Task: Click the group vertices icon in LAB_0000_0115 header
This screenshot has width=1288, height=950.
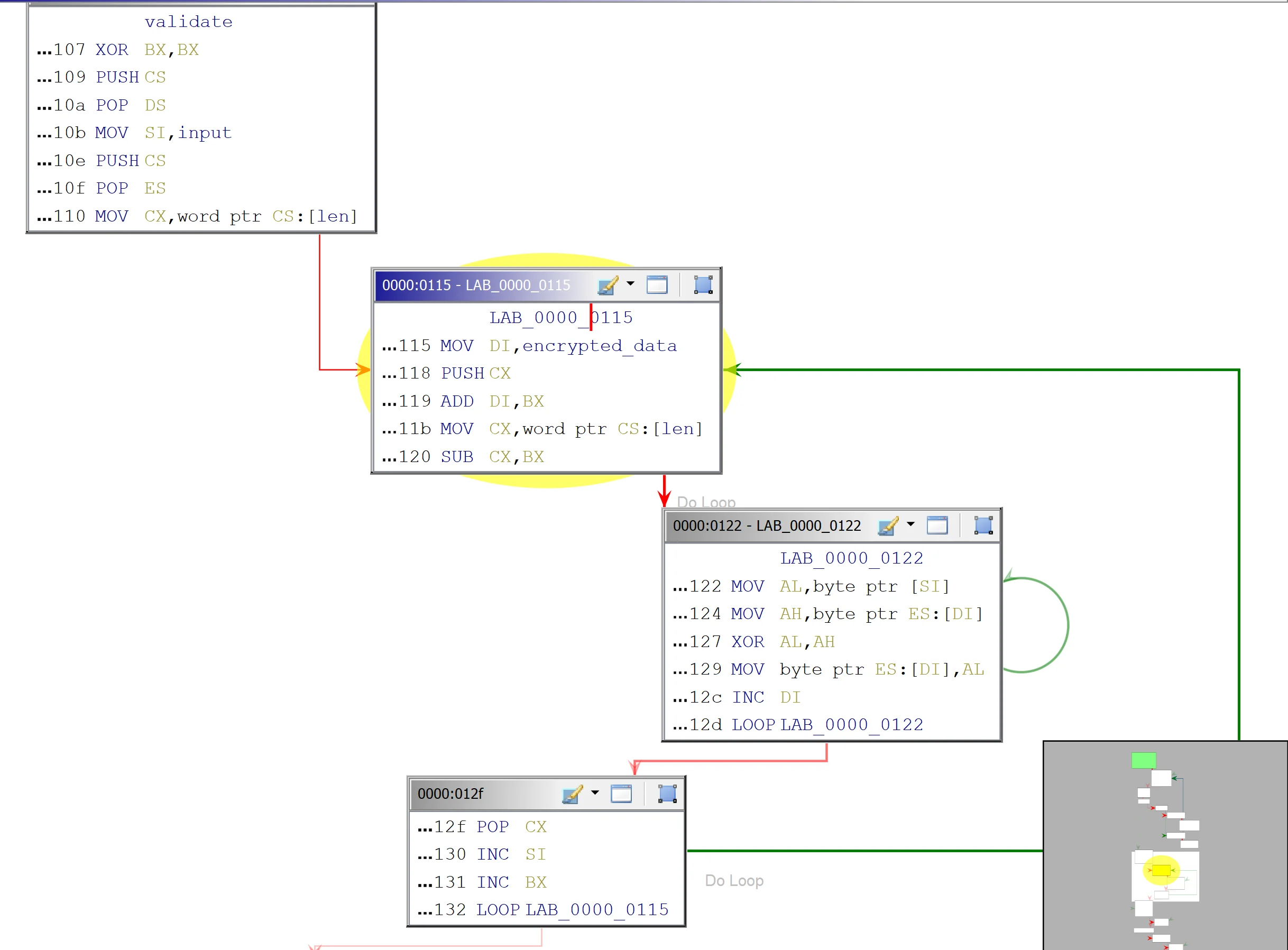Action: point(703,284)
